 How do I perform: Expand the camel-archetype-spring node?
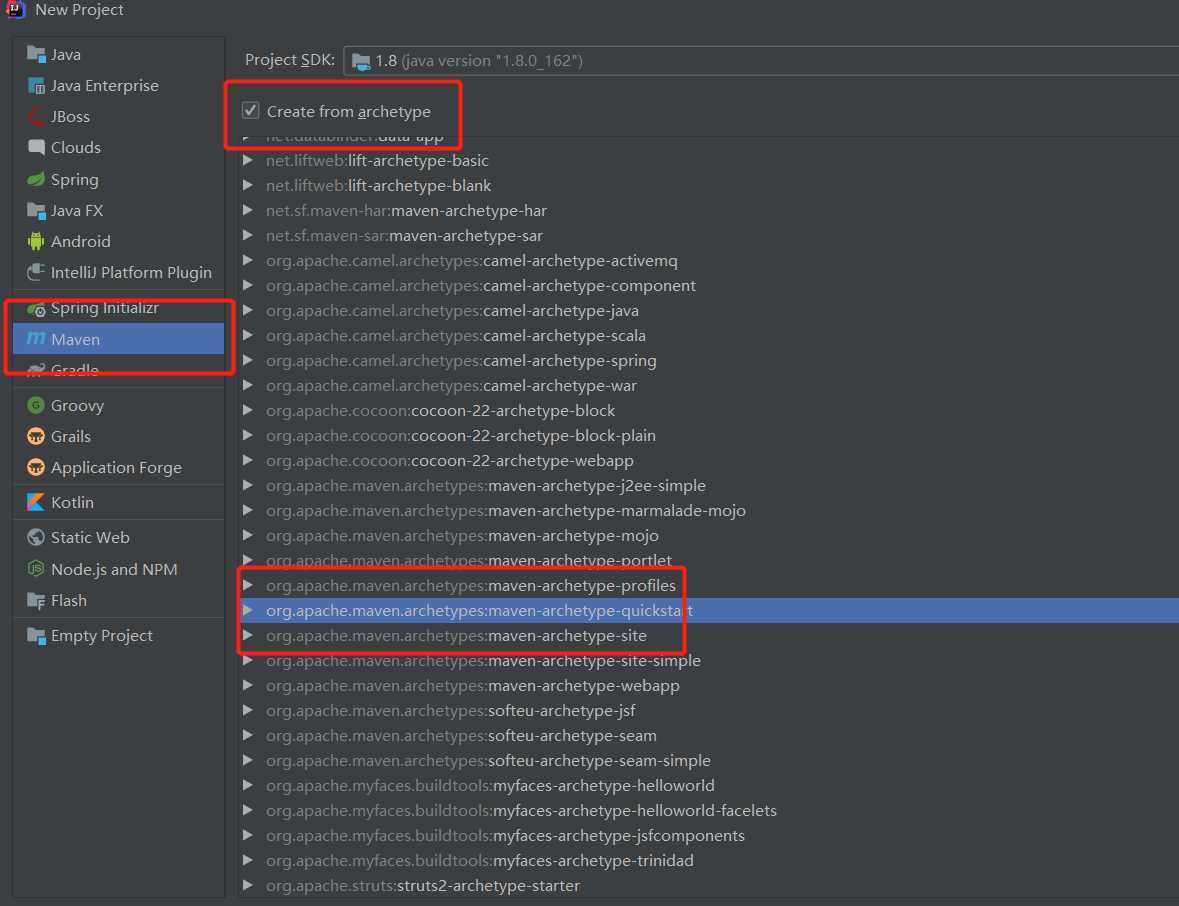point(247,360)
